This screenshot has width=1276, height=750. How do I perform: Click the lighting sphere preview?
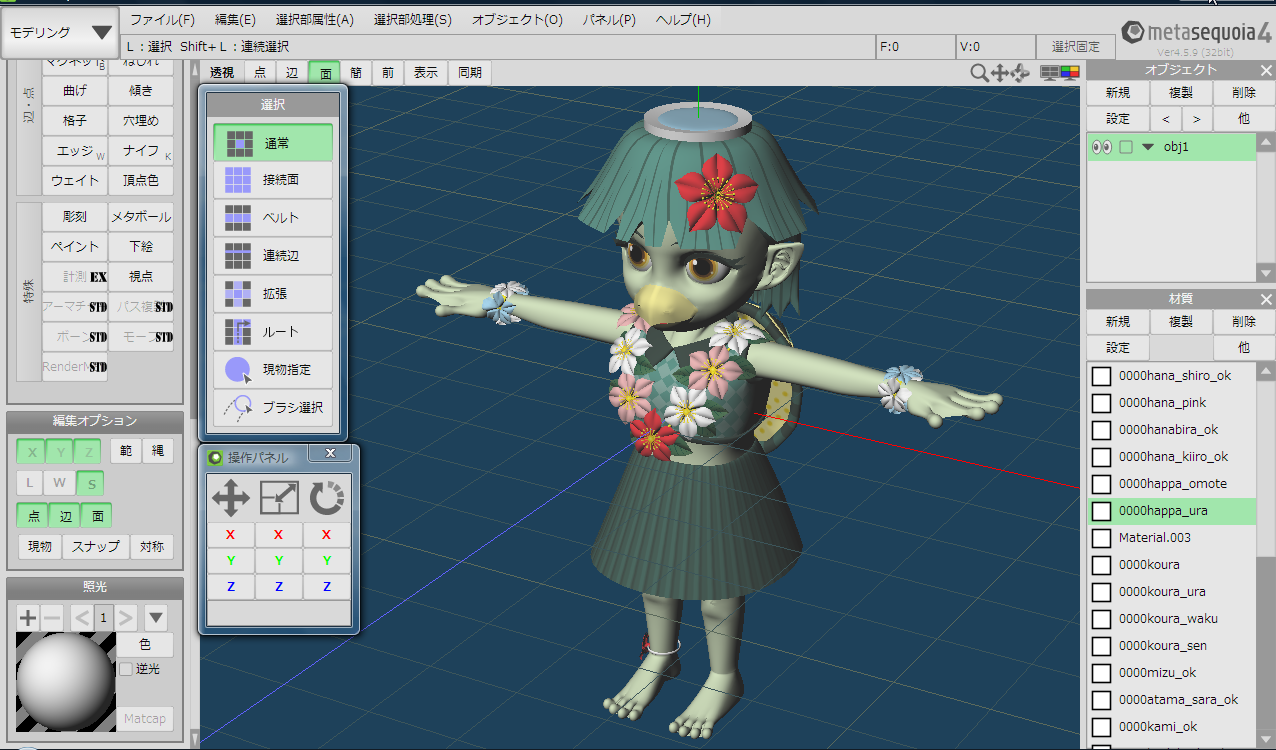click(x=66, y=682)
